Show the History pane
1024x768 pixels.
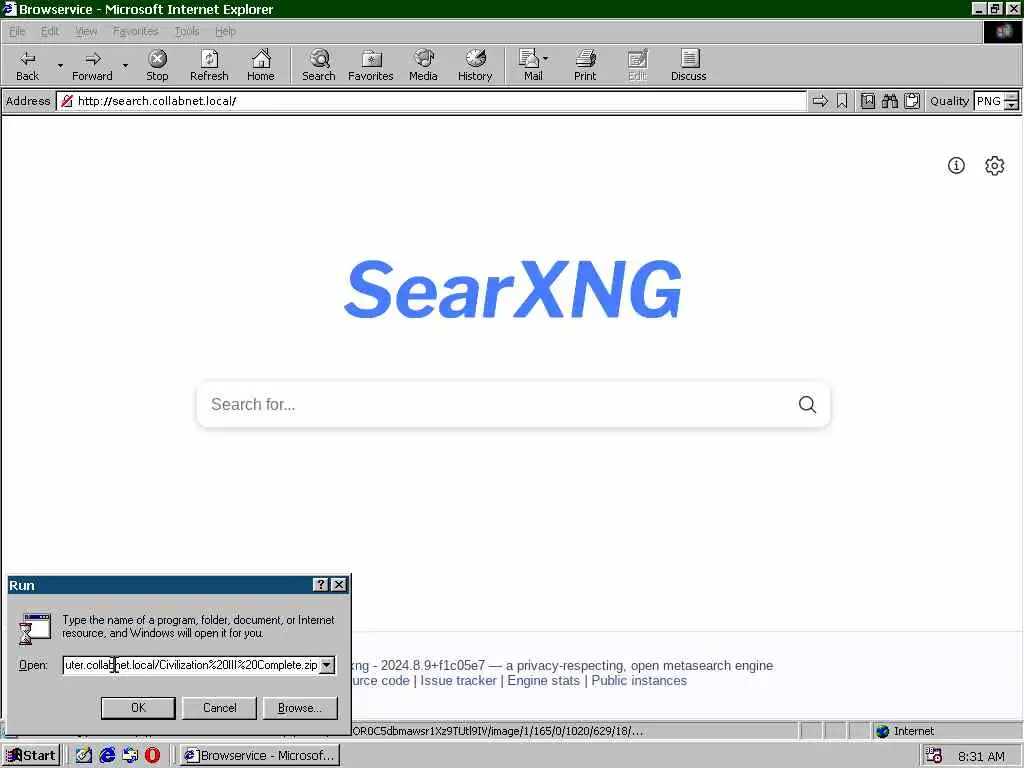coord(475,65)
